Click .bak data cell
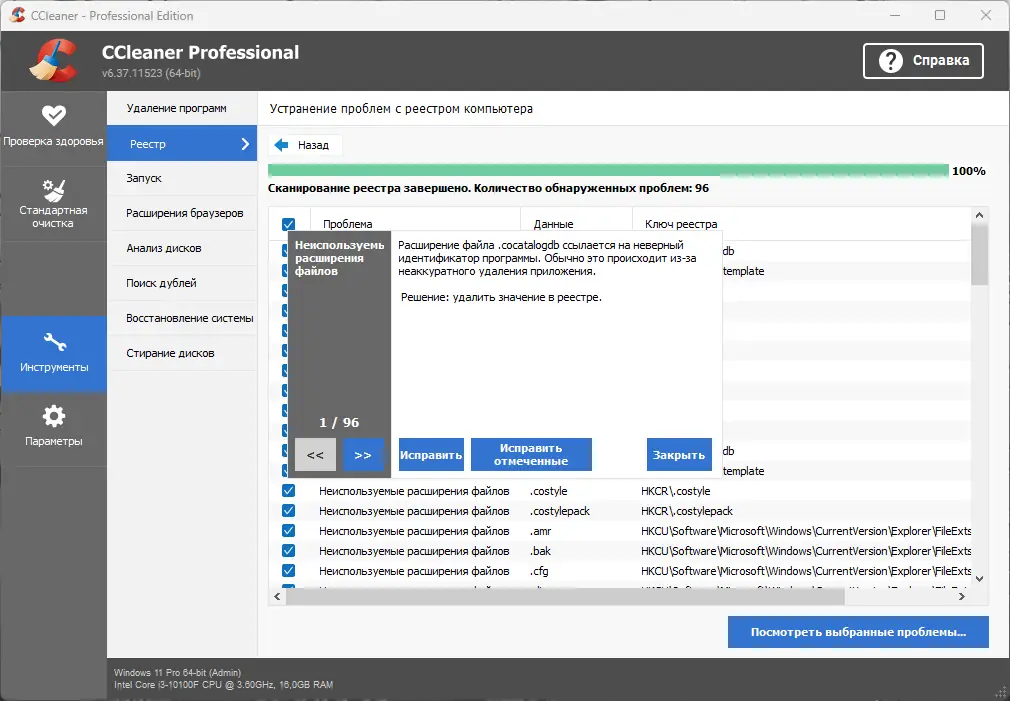 (x=540, y=551)
